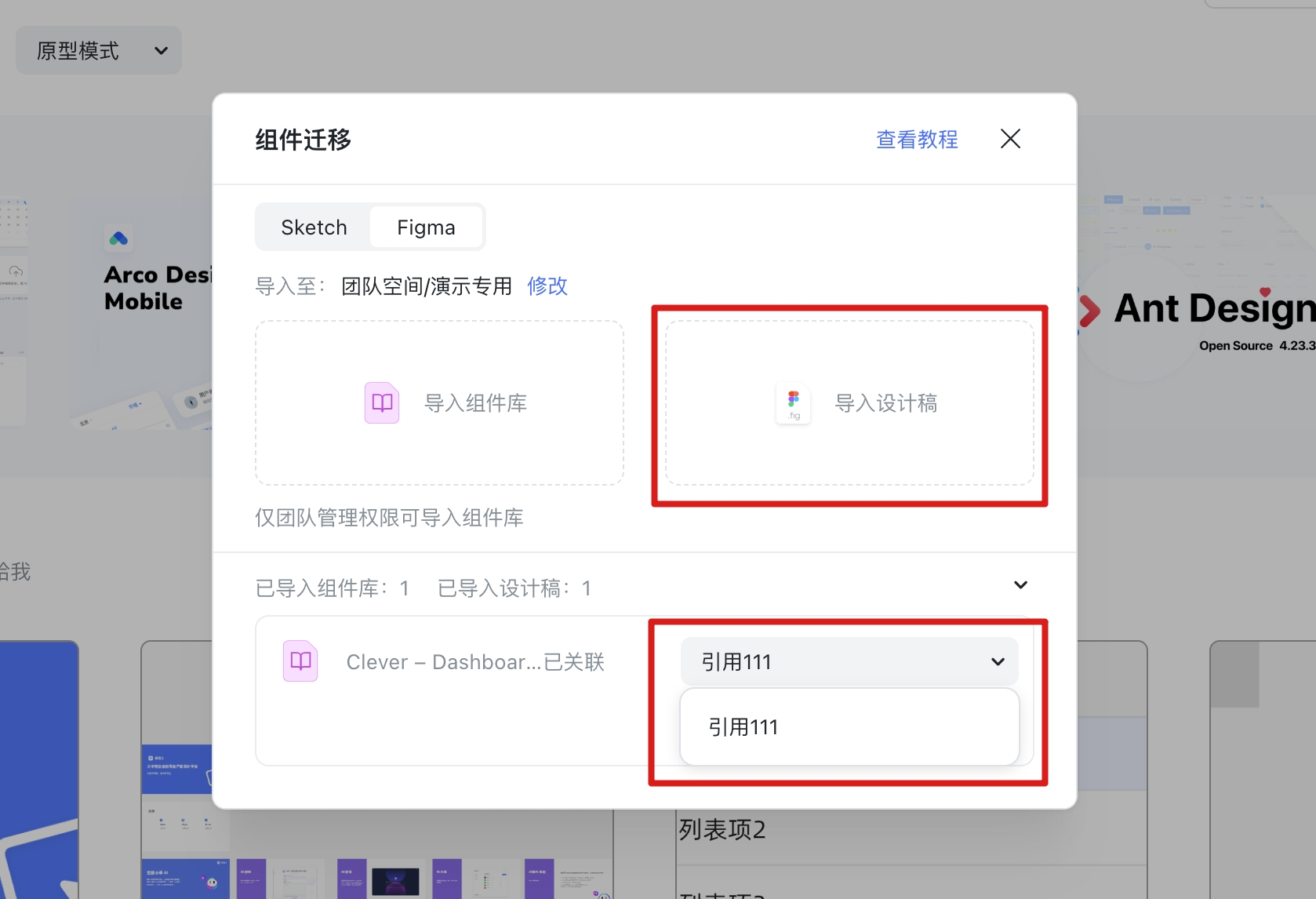Click the Clever – Dashboard 已关联 entry

coord(475,661)
